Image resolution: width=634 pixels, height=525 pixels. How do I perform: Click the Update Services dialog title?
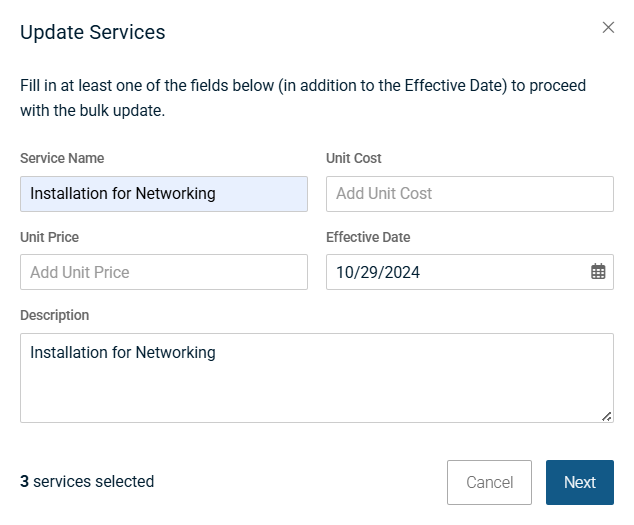[93, 32]
